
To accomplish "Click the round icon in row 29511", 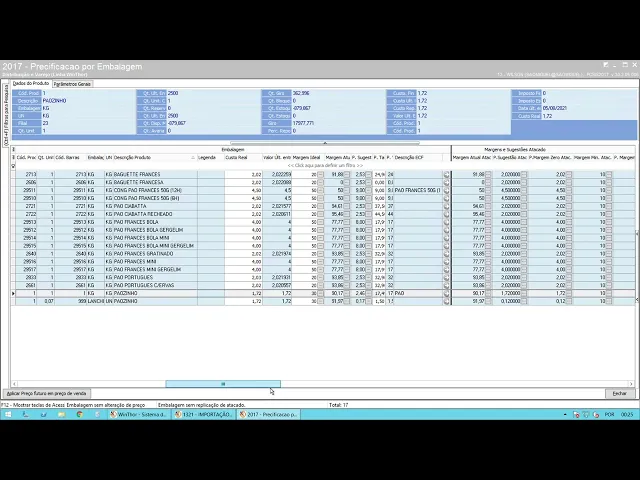I will click(447, 190).
